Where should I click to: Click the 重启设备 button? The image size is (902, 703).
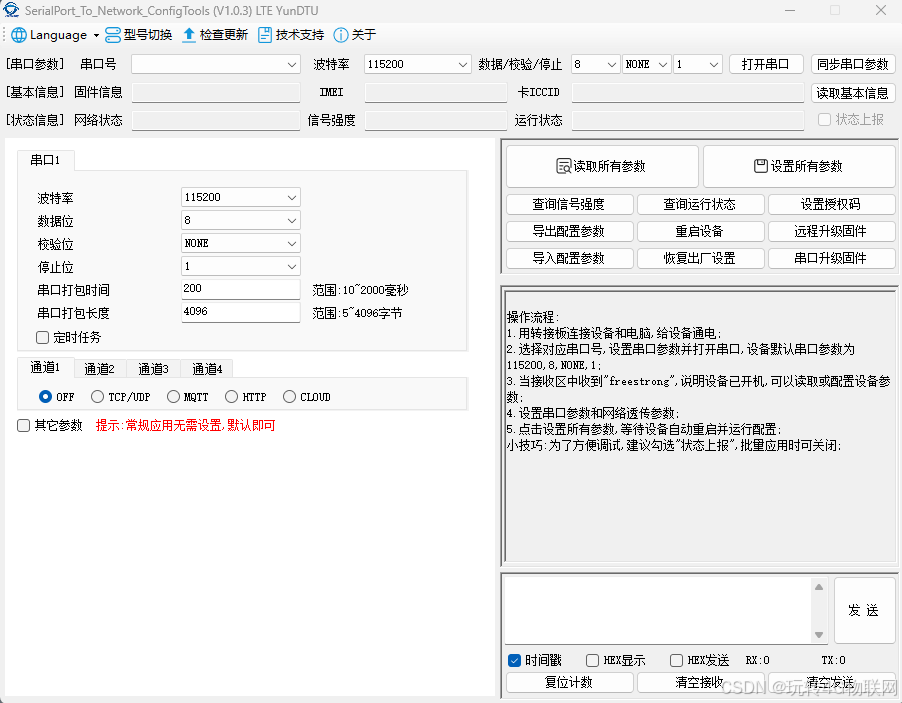(x=699, y=231)
